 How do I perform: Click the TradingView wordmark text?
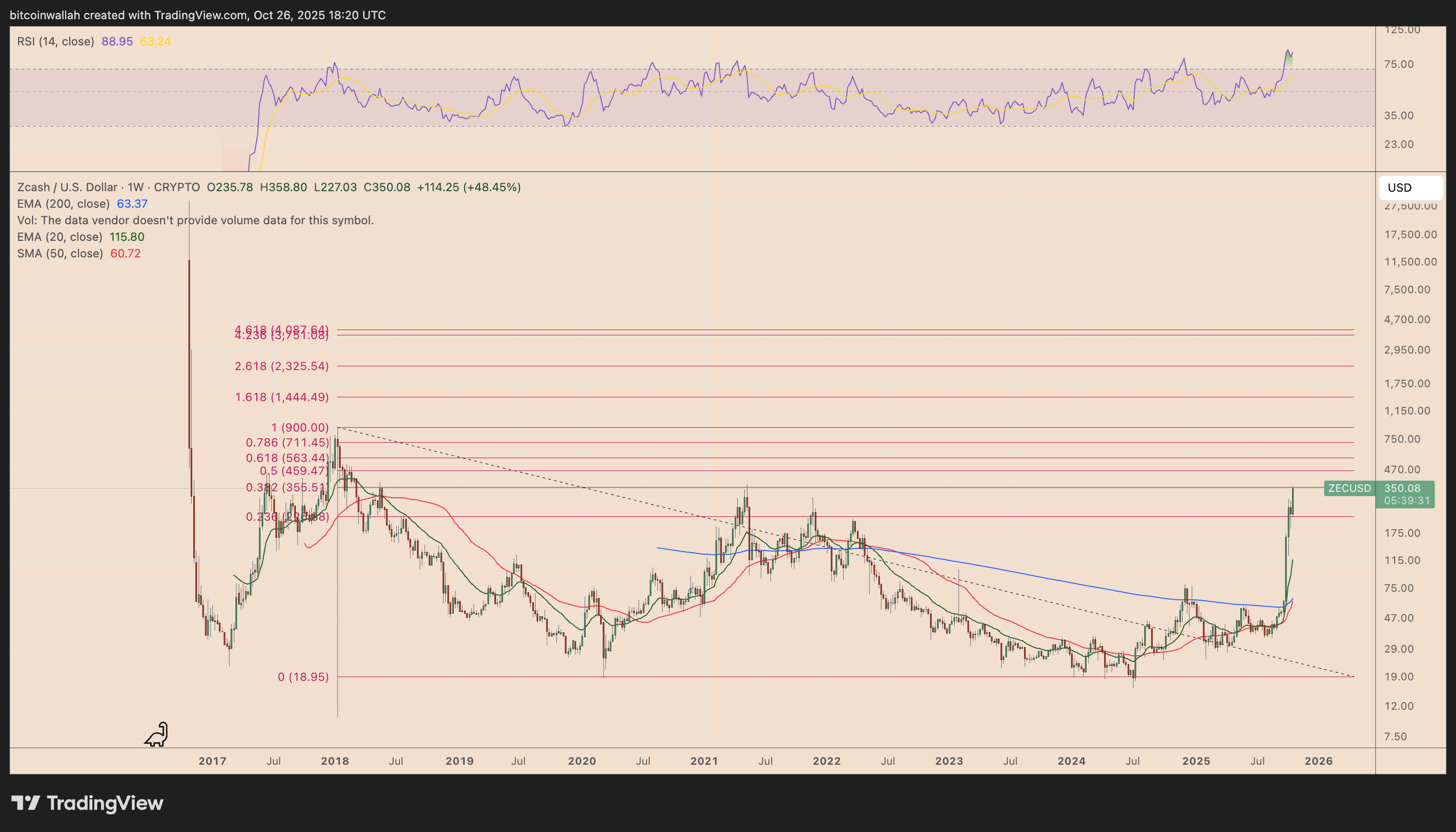coord(105,803)
